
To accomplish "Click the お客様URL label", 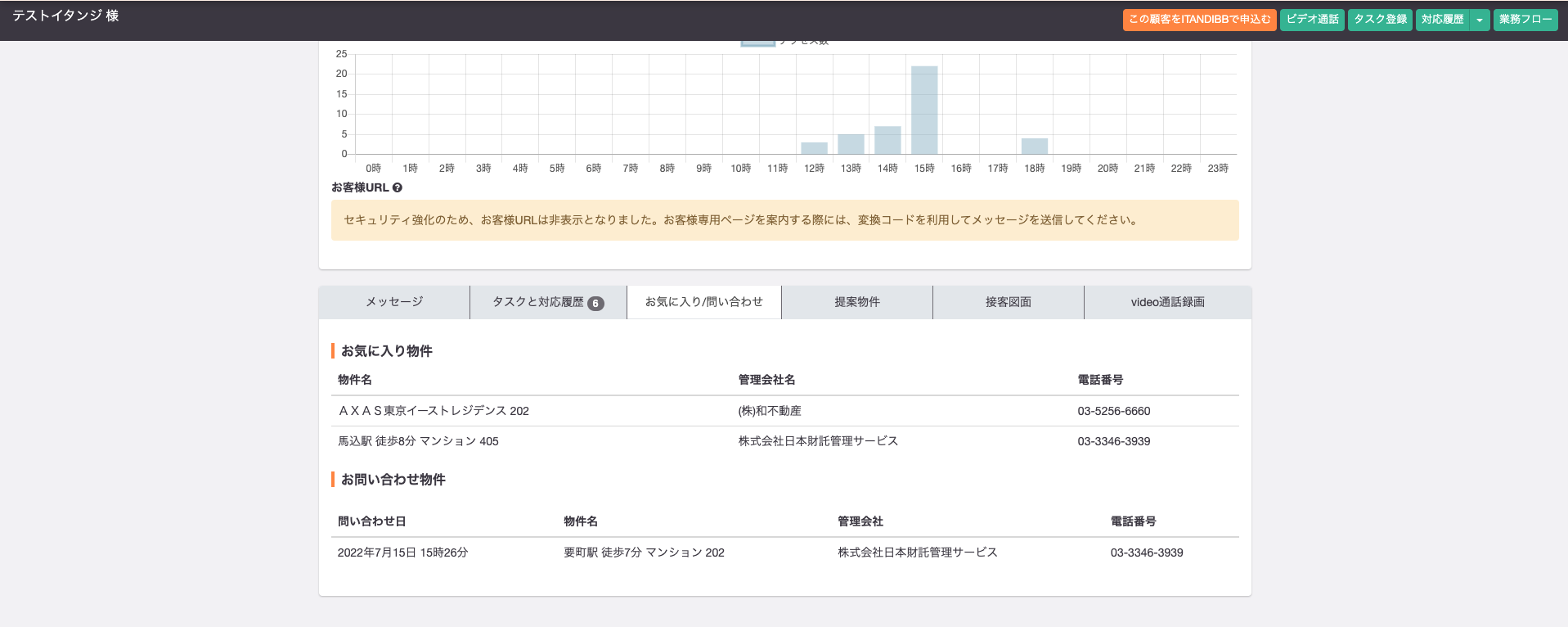I will tap(360, 187).
